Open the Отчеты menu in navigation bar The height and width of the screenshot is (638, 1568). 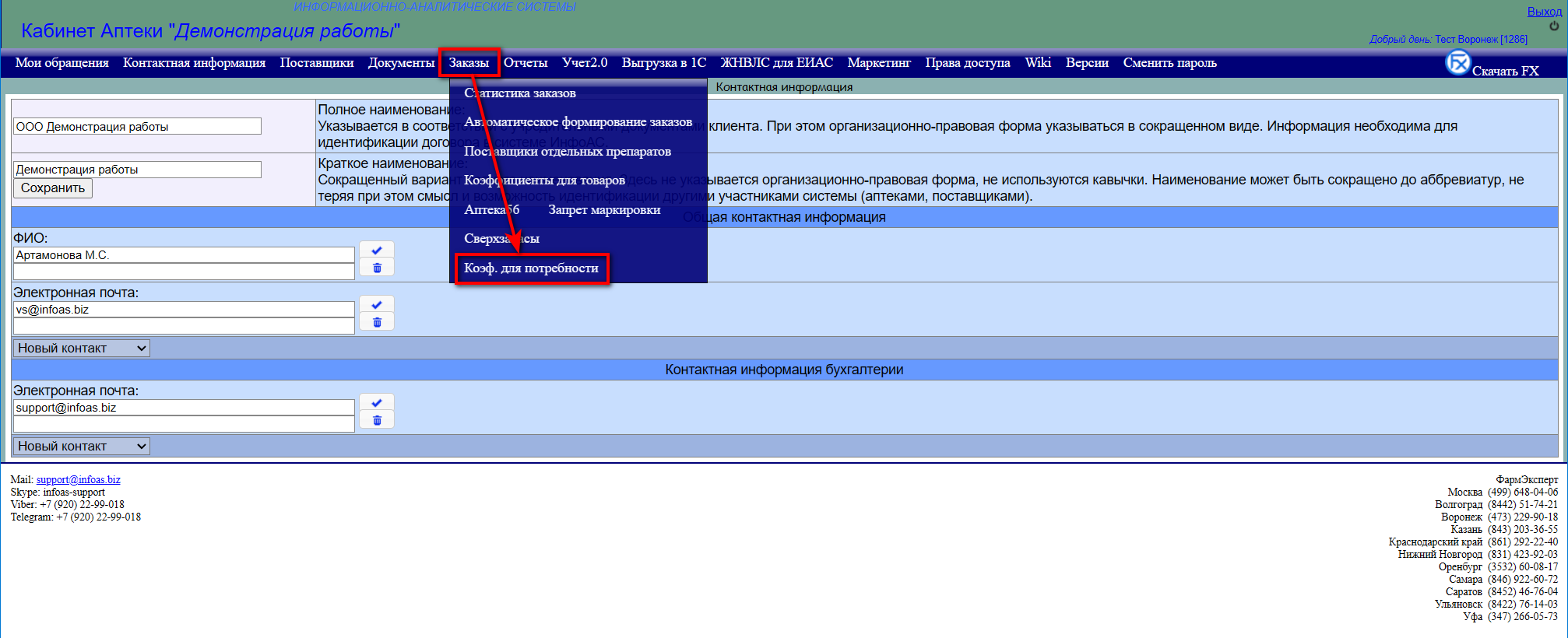coord(526,63)
